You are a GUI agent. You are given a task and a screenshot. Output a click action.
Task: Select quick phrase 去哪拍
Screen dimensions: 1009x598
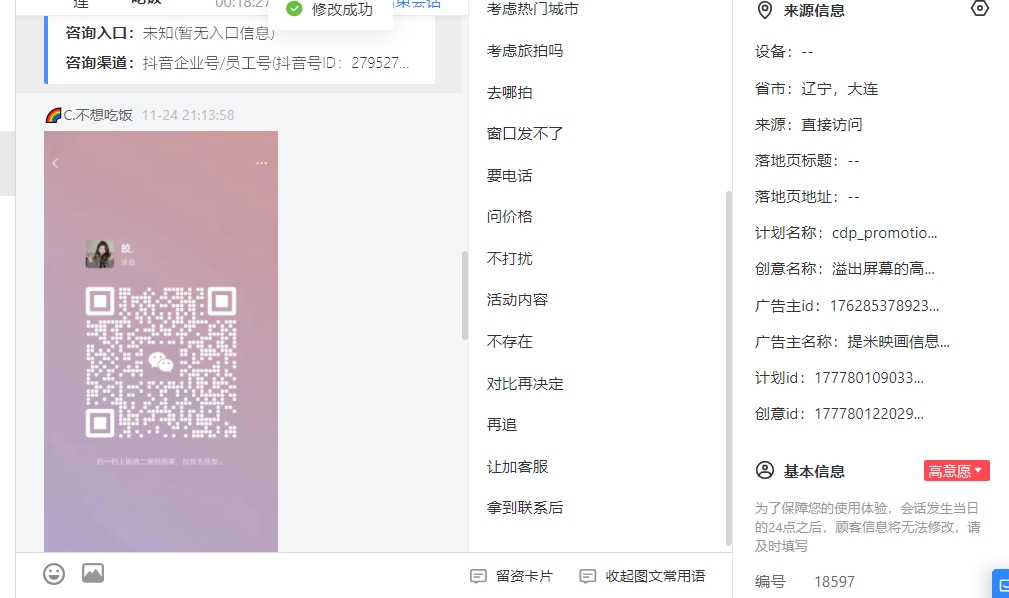(510, 93)
